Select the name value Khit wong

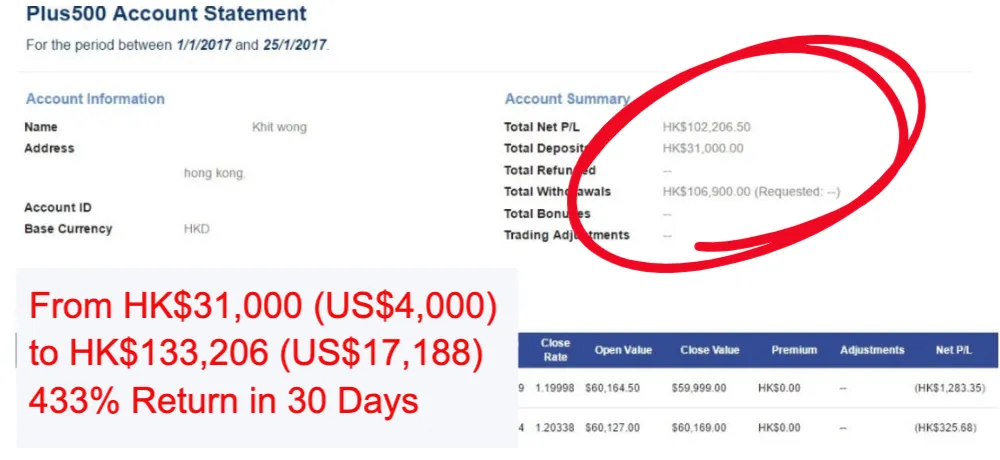pos(279,127)
